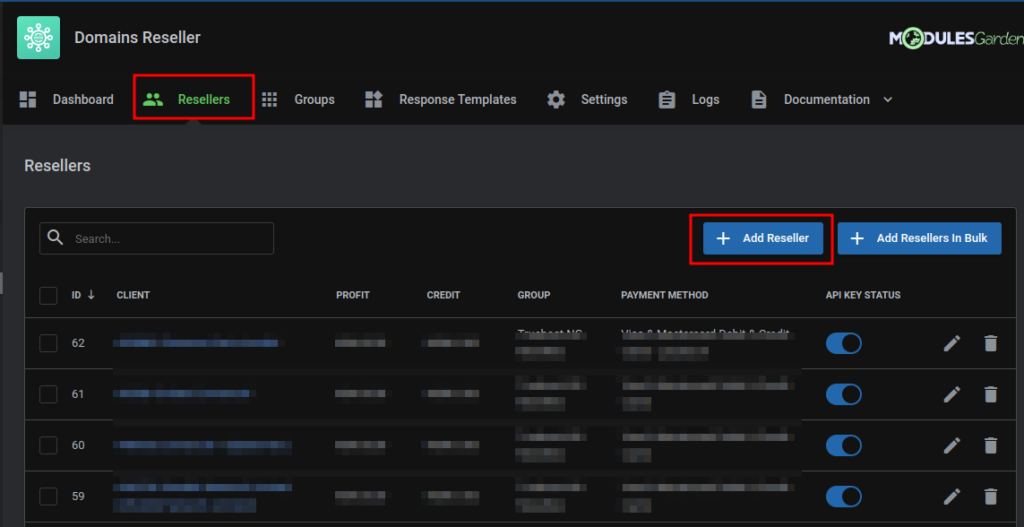Viewport: 1024px width, 527px height.
Task: Check the select-all checkbox in header
Action: [48, 295]
